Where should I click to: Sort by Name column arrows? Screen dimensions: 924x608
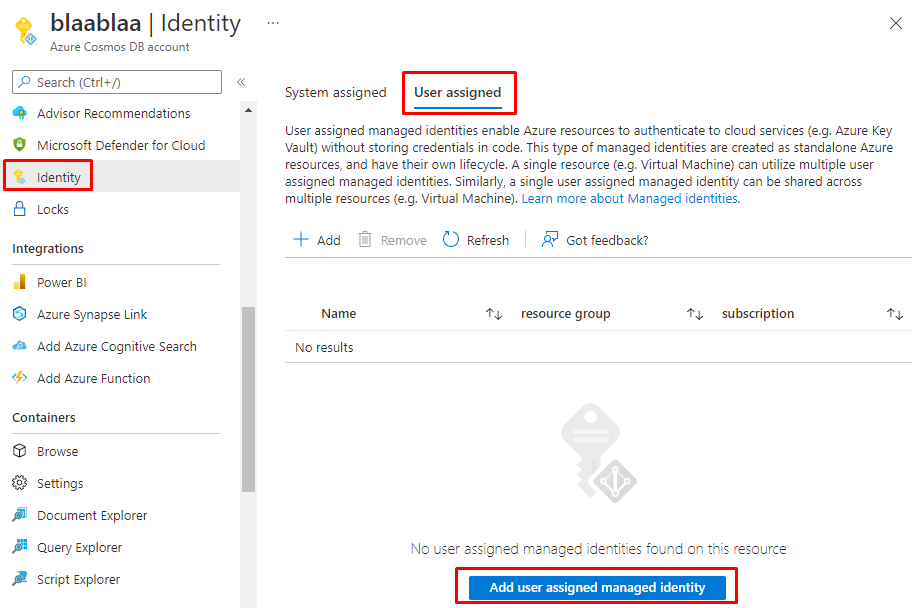pyautogui.click(x=493, y=314)
